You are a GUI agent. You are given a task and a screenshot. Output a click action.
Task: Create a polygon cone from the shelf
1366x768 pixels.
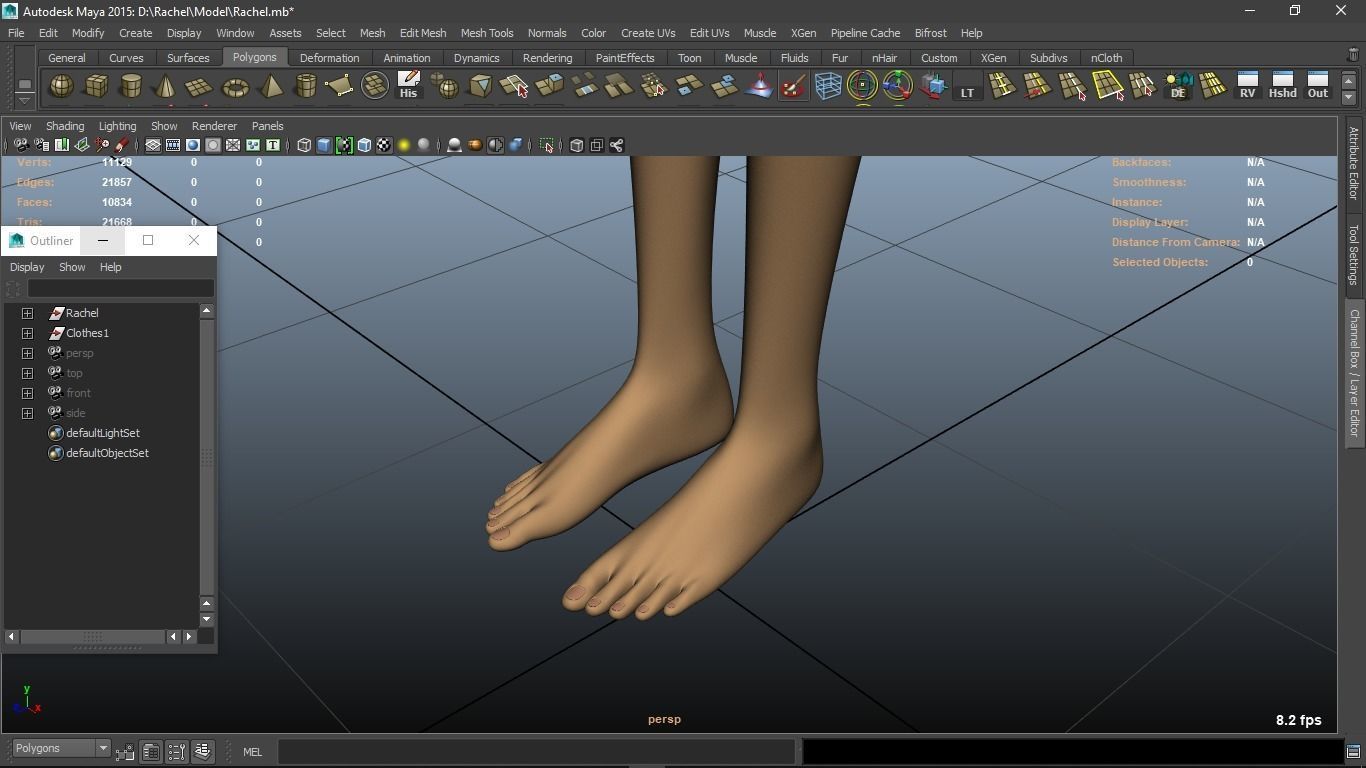[x=165, y=87]
